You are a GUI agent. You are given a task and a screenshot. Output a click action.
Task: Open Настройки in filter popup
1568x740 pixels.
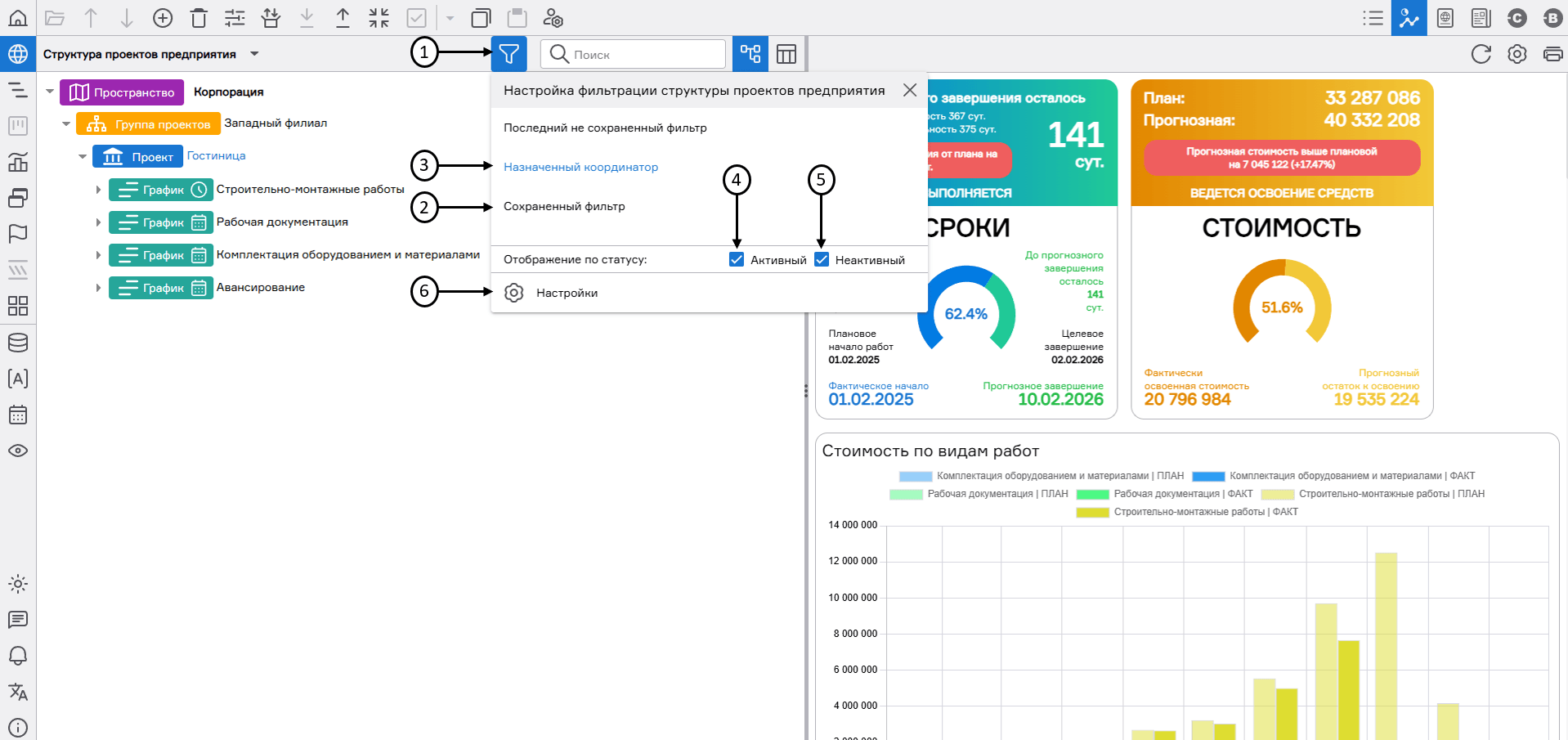567,293
